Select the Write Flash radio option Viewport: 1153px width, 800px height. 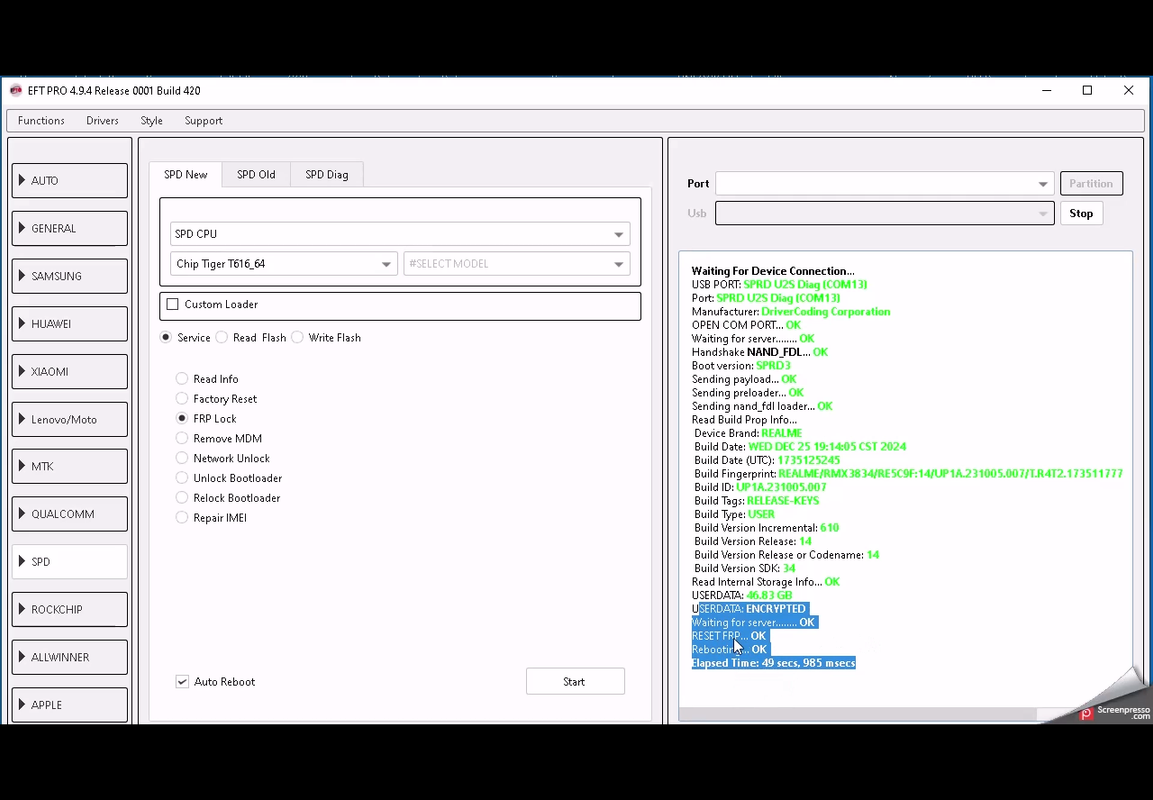[297, 338]
